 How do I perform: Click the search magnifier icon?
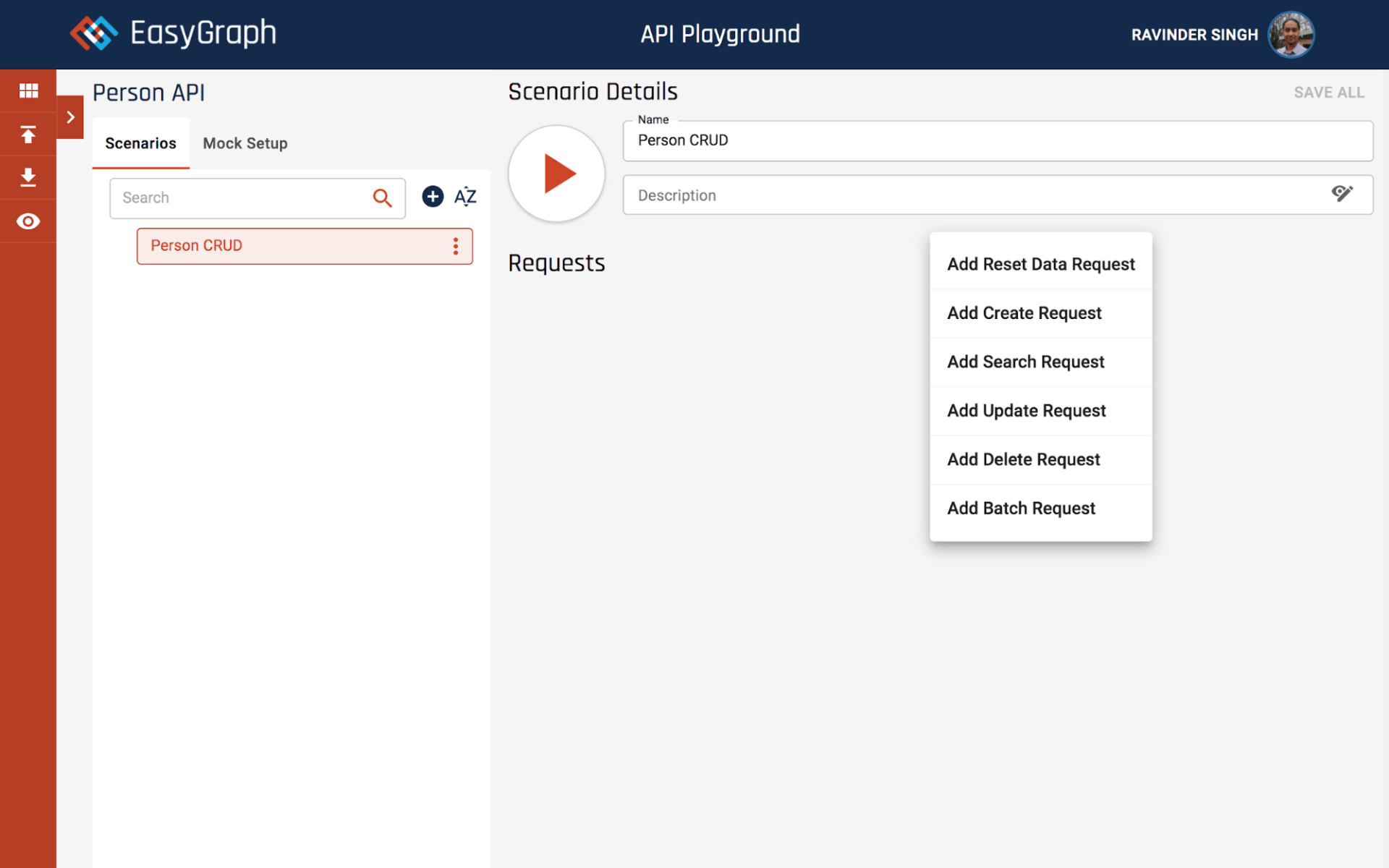[x=382, y=198]
